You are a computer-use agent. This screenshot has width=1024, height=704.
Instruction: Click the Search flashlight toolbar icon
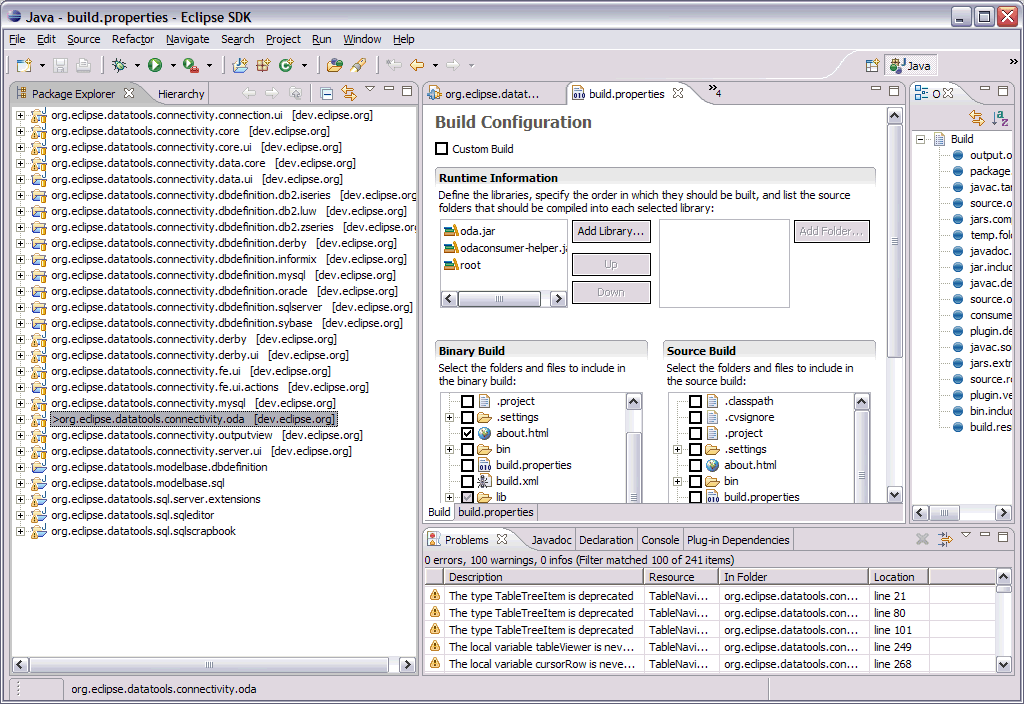[x=358, y=65]
